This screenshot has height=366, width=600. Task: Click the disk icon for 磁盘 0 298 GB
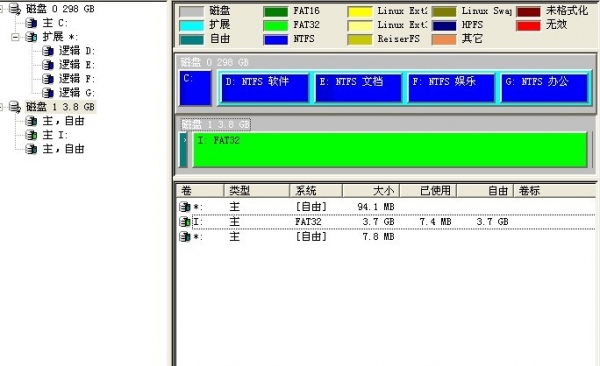click(15, 9)
